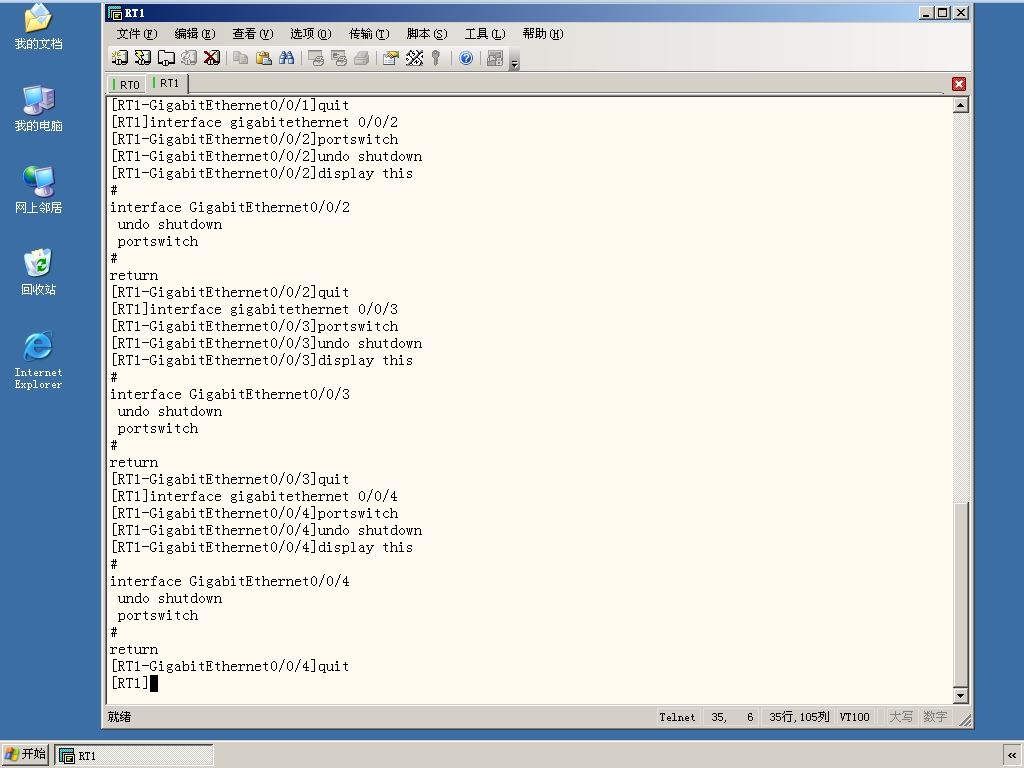Image resolution: width=1024 pixels, height=768 pixels.
Task: Open the 我的文档 desktop icon
Action: [39, 26]
